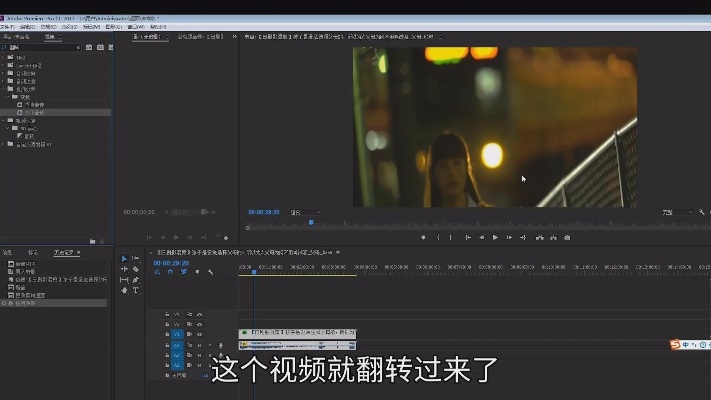This screenshot has height=400, width=711.
Task: Click the timeline playhead handle
Action: click(254, 272)
